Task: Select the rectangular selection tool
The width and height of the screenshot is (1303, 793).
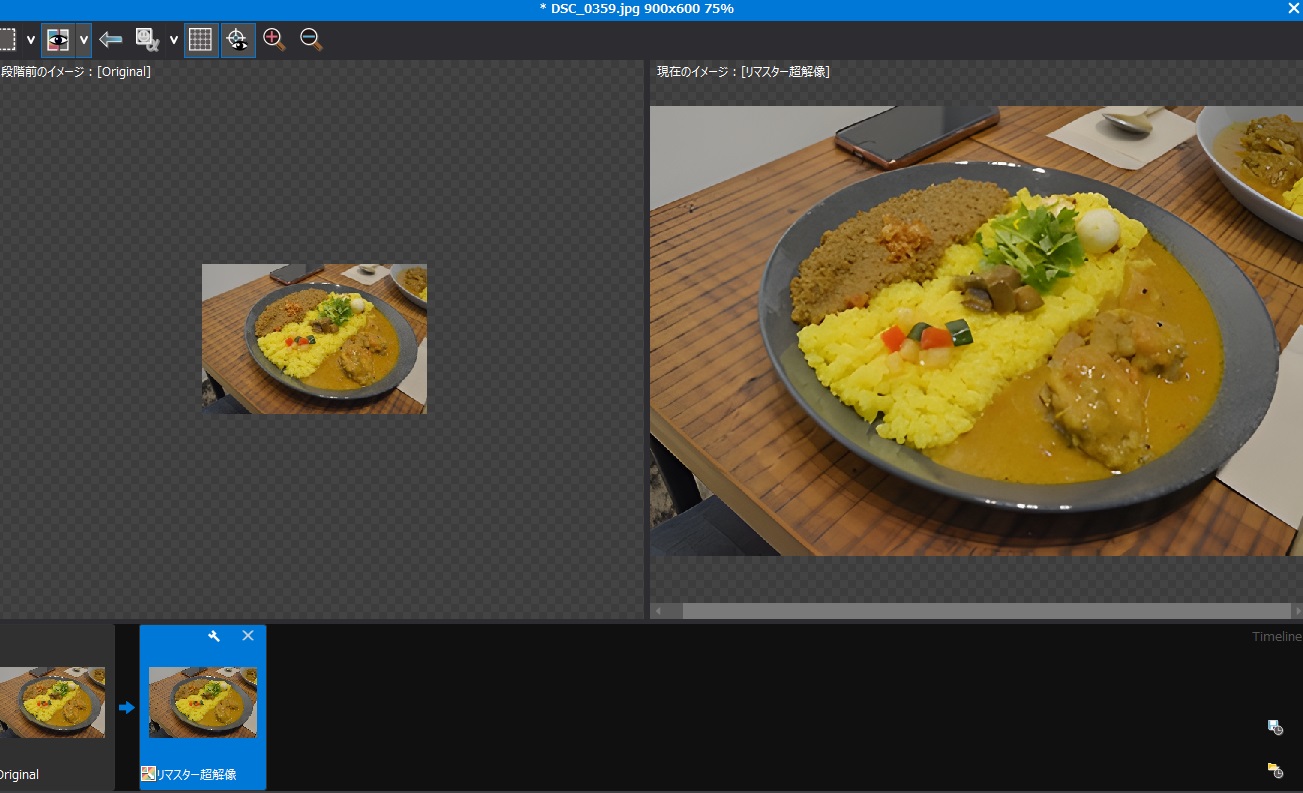Action: [x=7, y=40]
